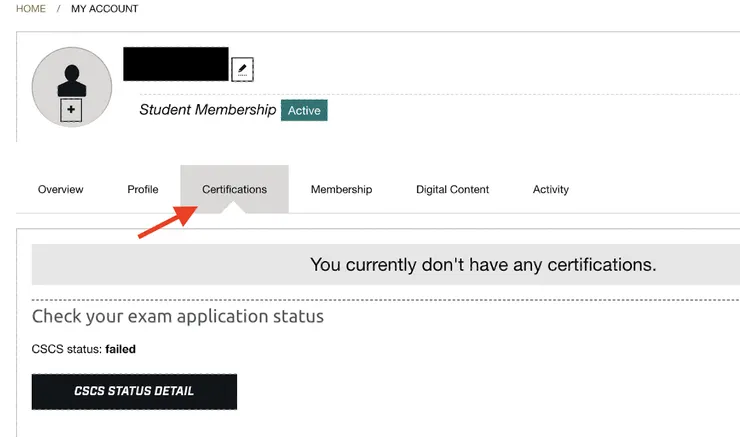Switch to the Profile tab
Image resolution: width=740 pixels, height=437 pixels.
143,189
